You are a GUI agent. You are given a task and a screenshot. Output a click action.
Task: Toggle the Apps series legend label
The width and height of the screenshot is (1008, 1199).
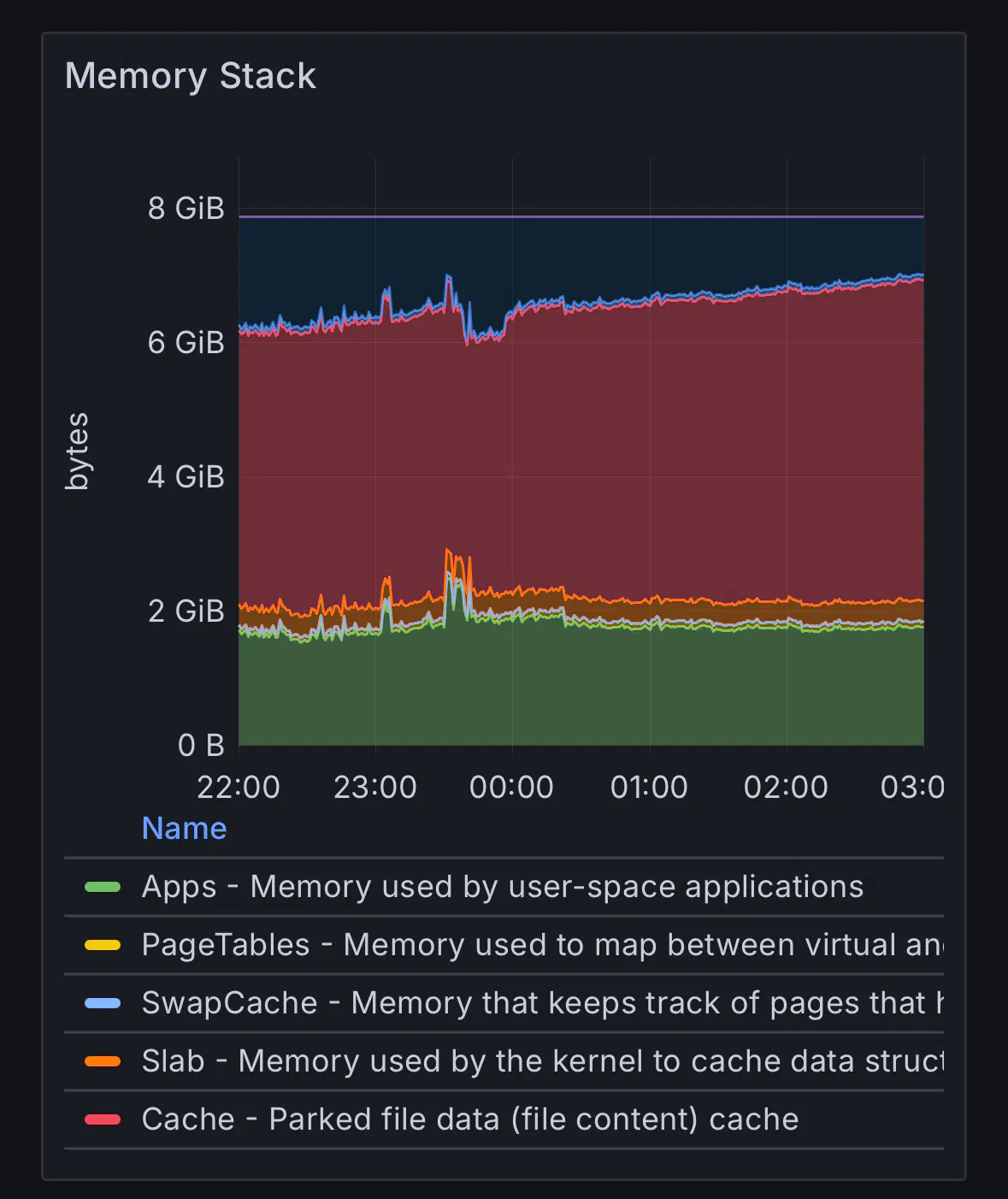(502, 887)
